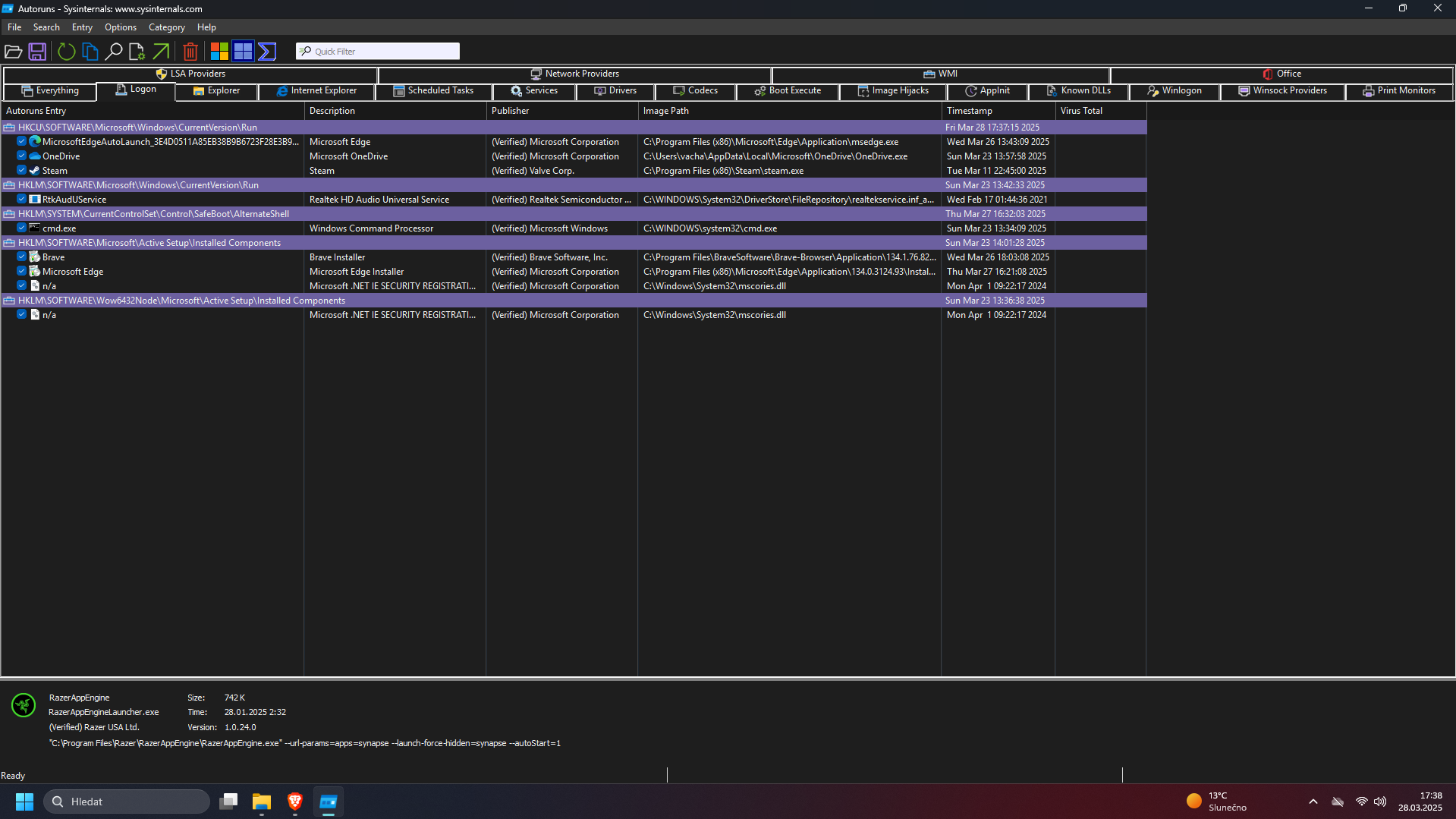Click the Steam entry's icon

(35, 171)
